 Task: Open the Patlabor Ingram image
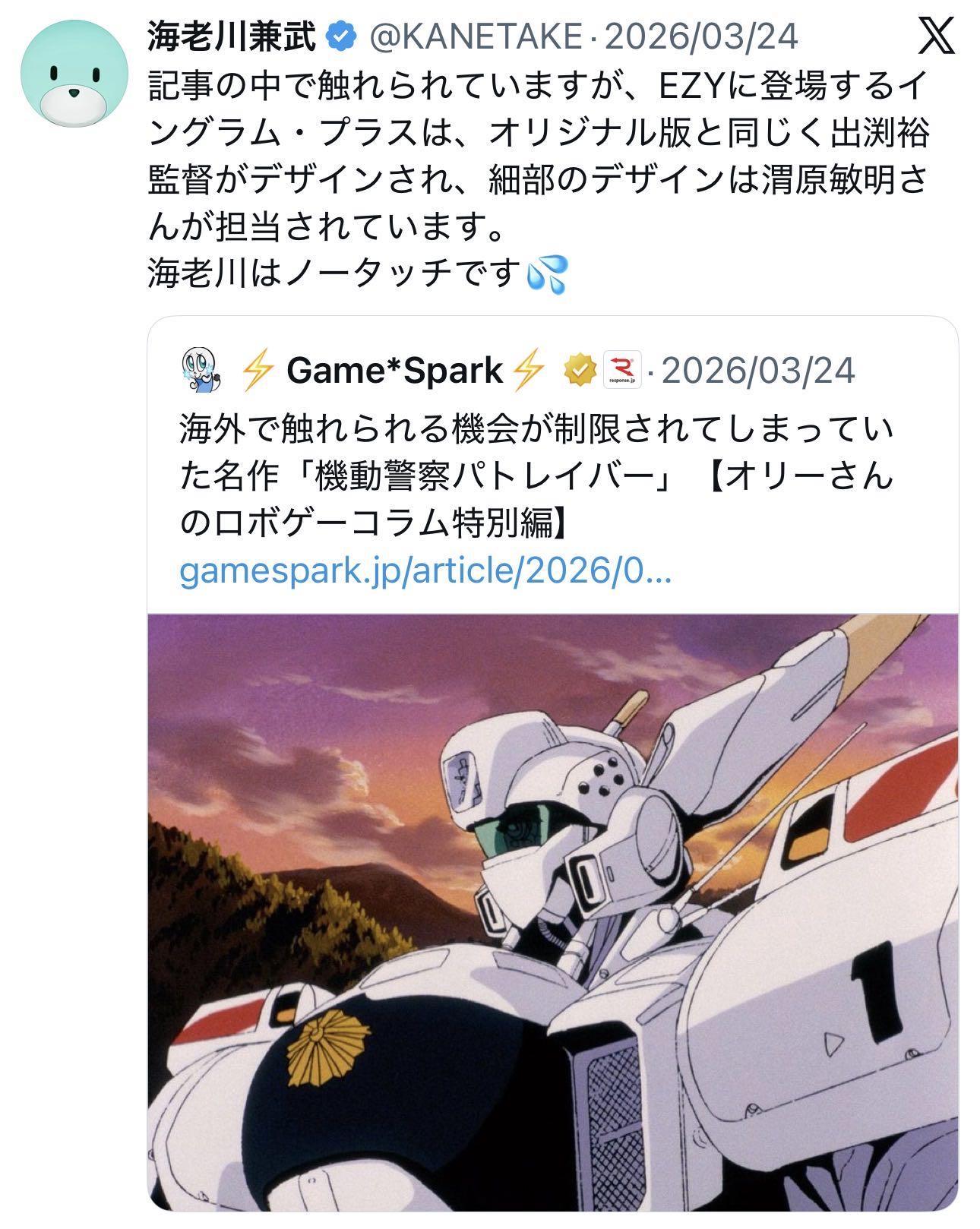pyautogui.click(x=552, y=911)
